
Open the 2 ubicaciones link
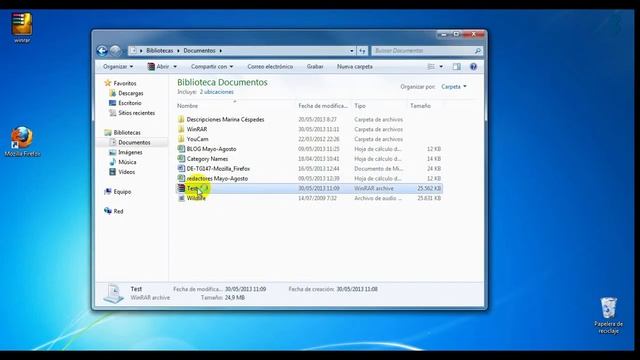pos(217,92)
